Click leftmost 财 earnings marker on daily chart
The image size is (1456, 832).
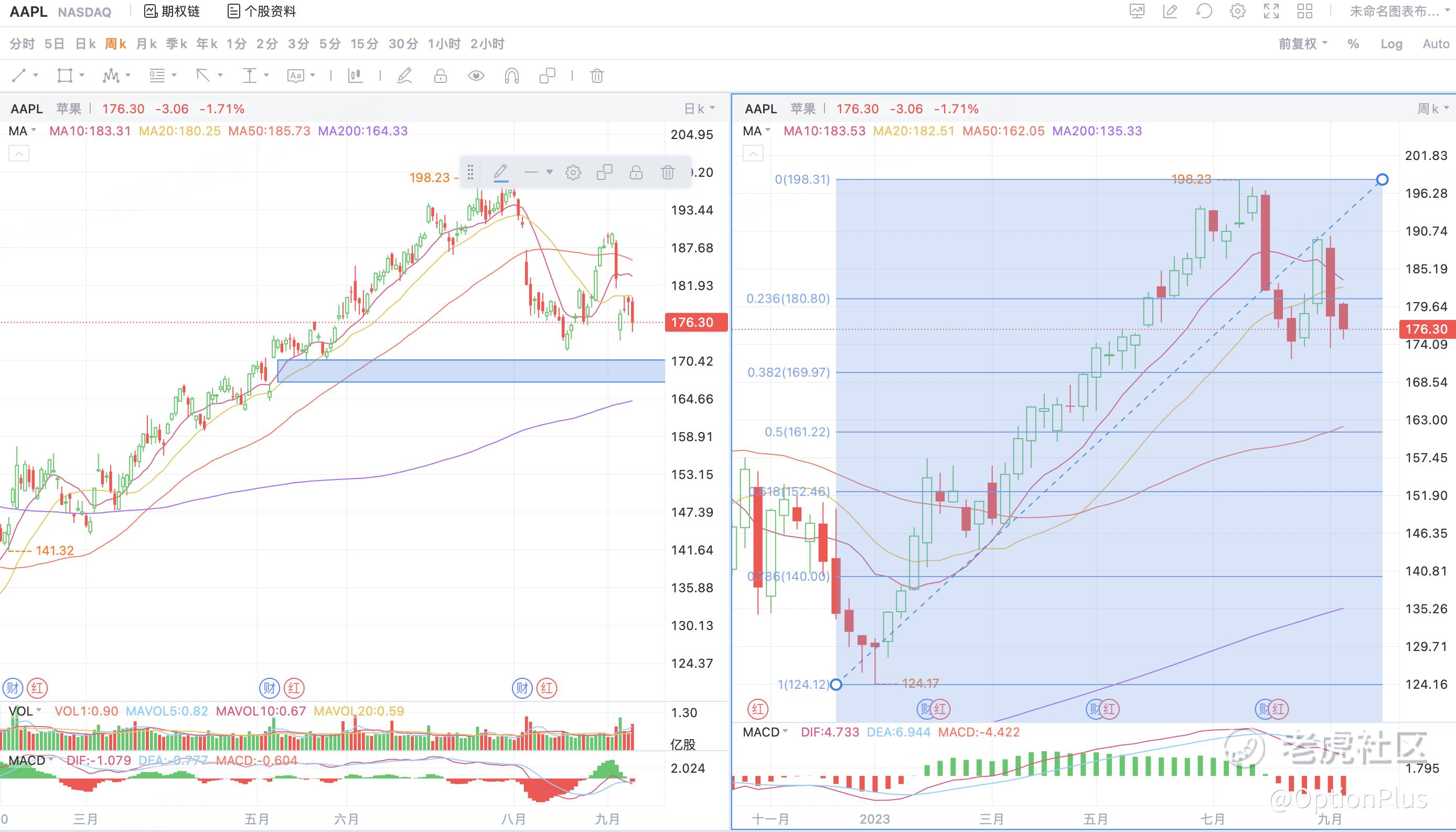(13, 688)
